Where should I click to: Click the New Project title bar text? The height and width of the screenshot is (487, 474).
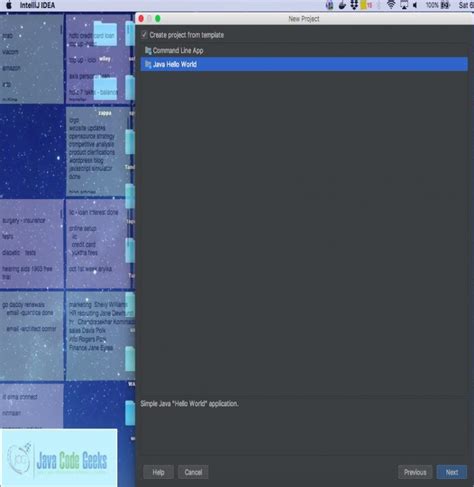(304, 19)
